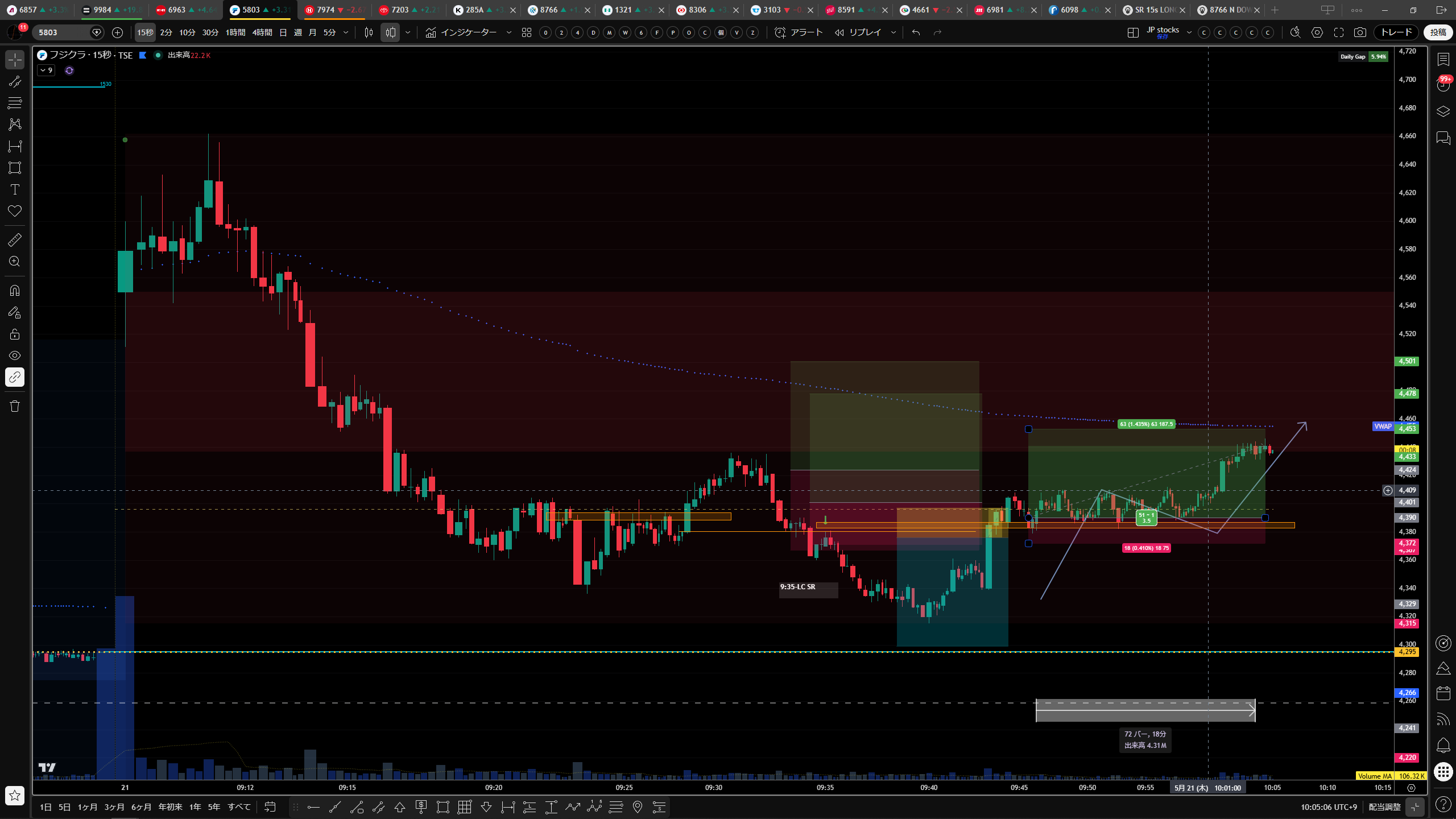This screenshot has width=1456, height=819.
Task: Open the Fibonacci and Gann tools group
Action: [15, 103]
